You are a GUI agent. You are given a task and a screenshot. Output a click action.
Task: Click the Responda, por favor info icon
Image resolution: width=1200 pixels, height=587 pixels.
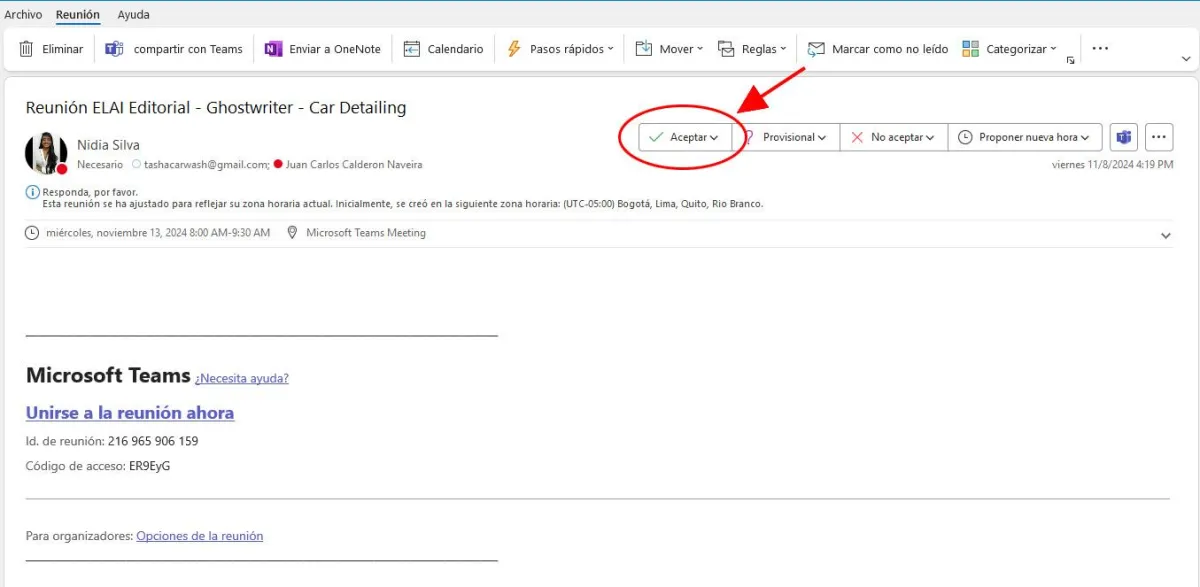coord(32,192)
